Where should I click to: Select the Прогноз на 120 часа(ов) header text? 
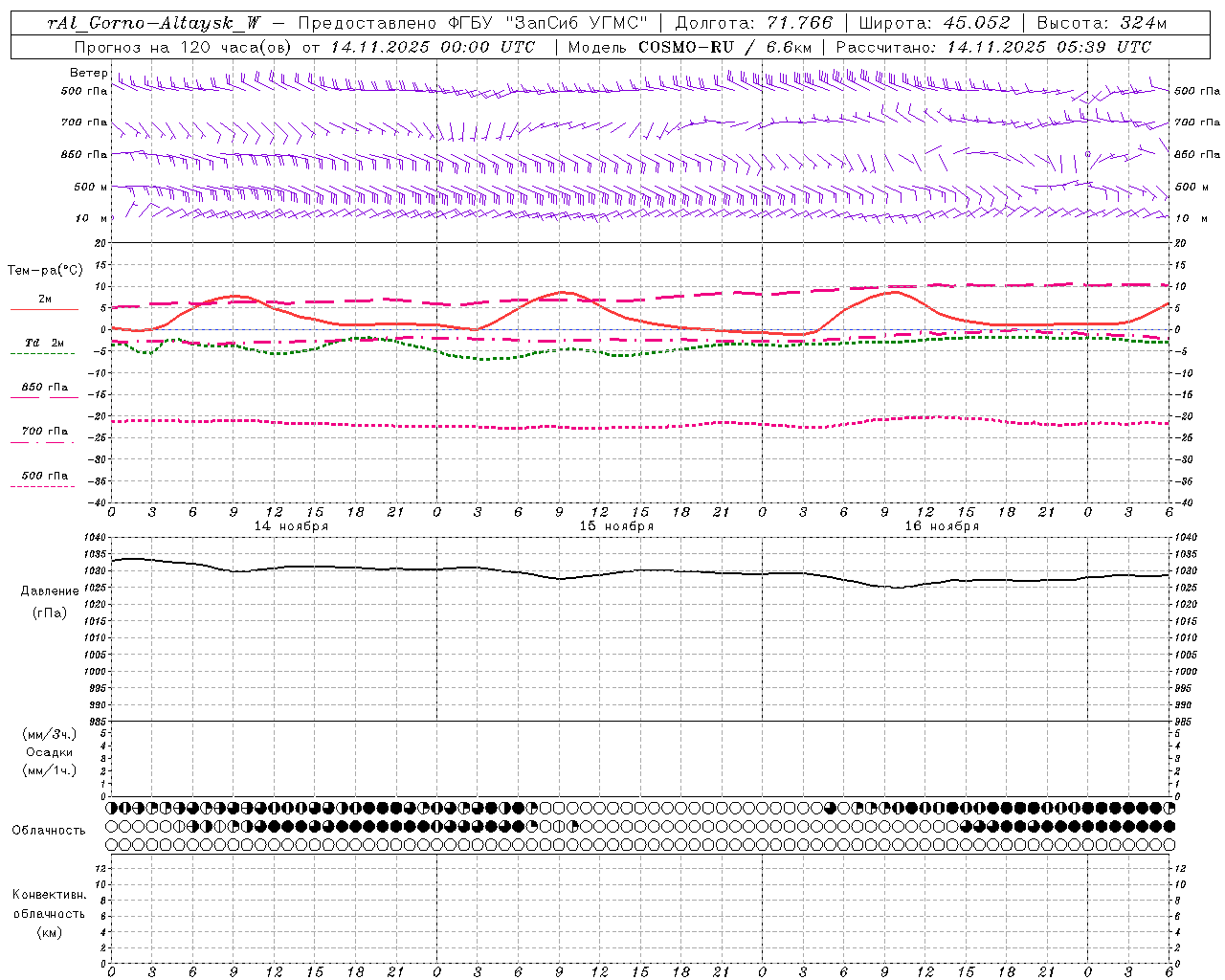184,47
